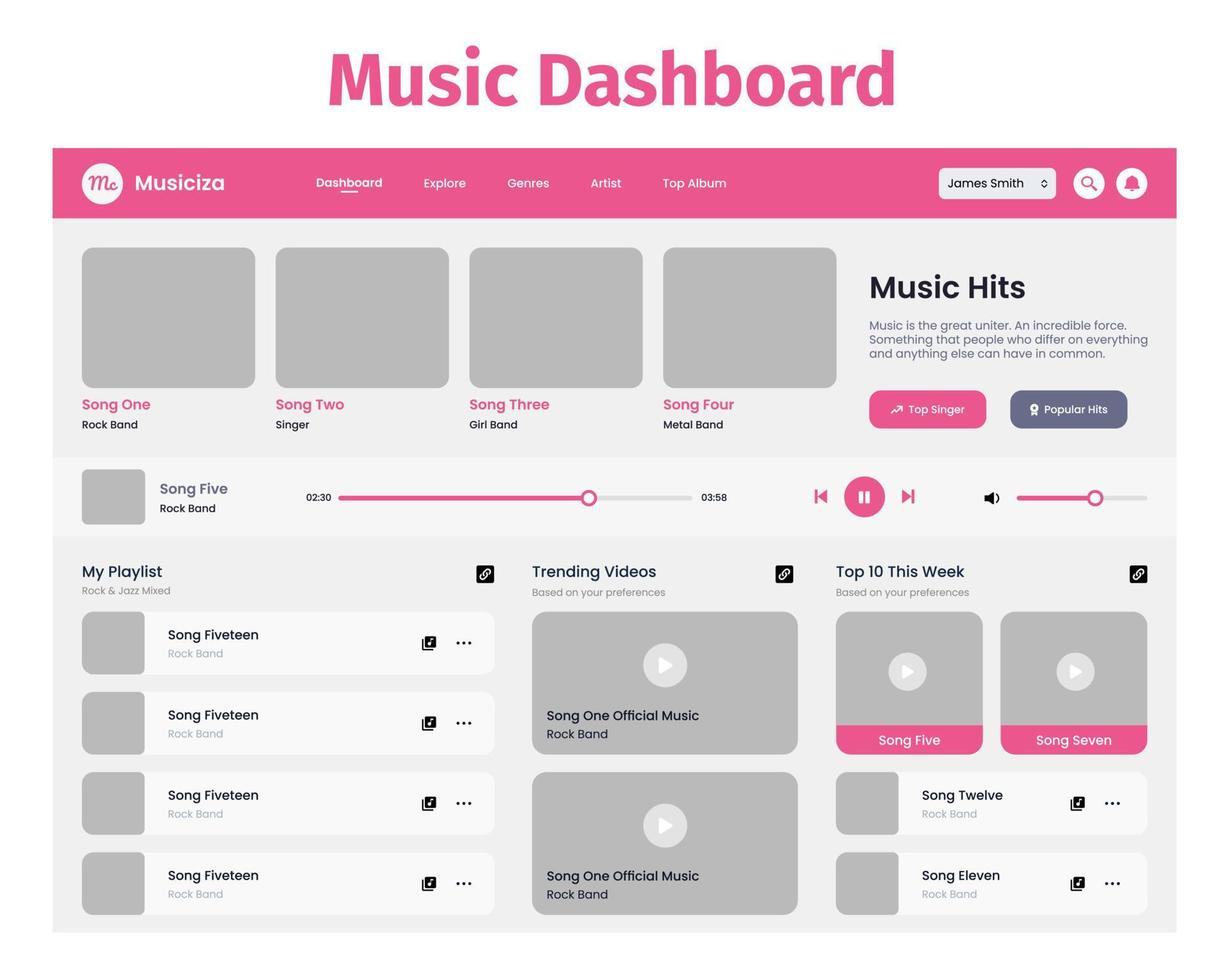Click the Song Five now-playing thumbnail

(x=114, y=497)
